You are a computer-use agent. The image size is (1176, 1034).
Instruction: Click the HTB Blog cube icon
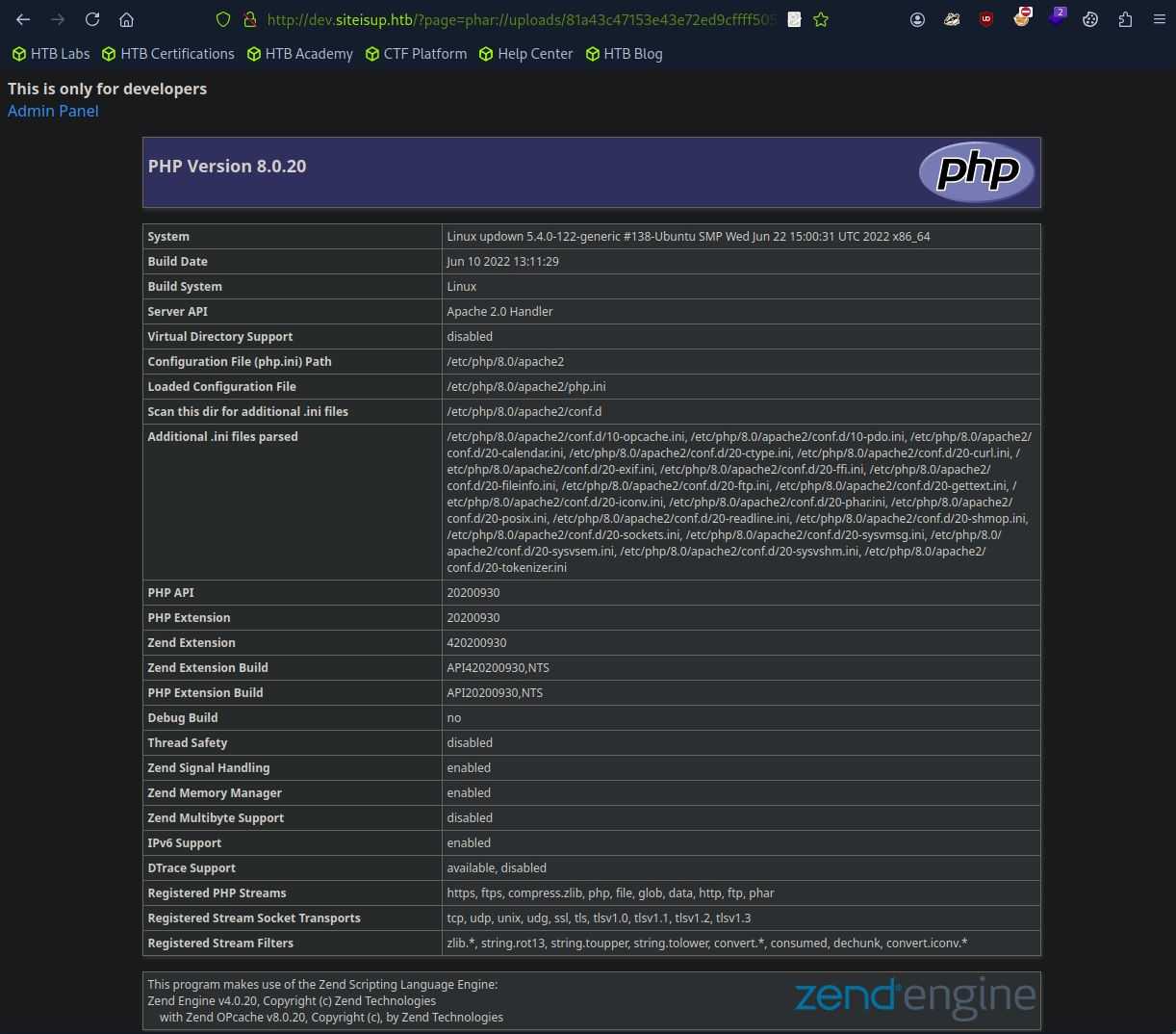coord(593,54)
